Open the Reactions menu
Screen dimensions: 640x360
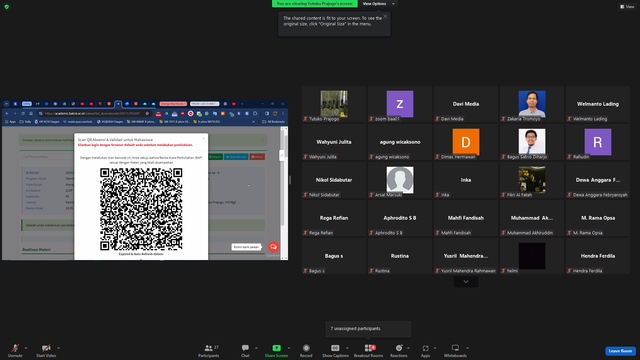(x=399, y=350)
